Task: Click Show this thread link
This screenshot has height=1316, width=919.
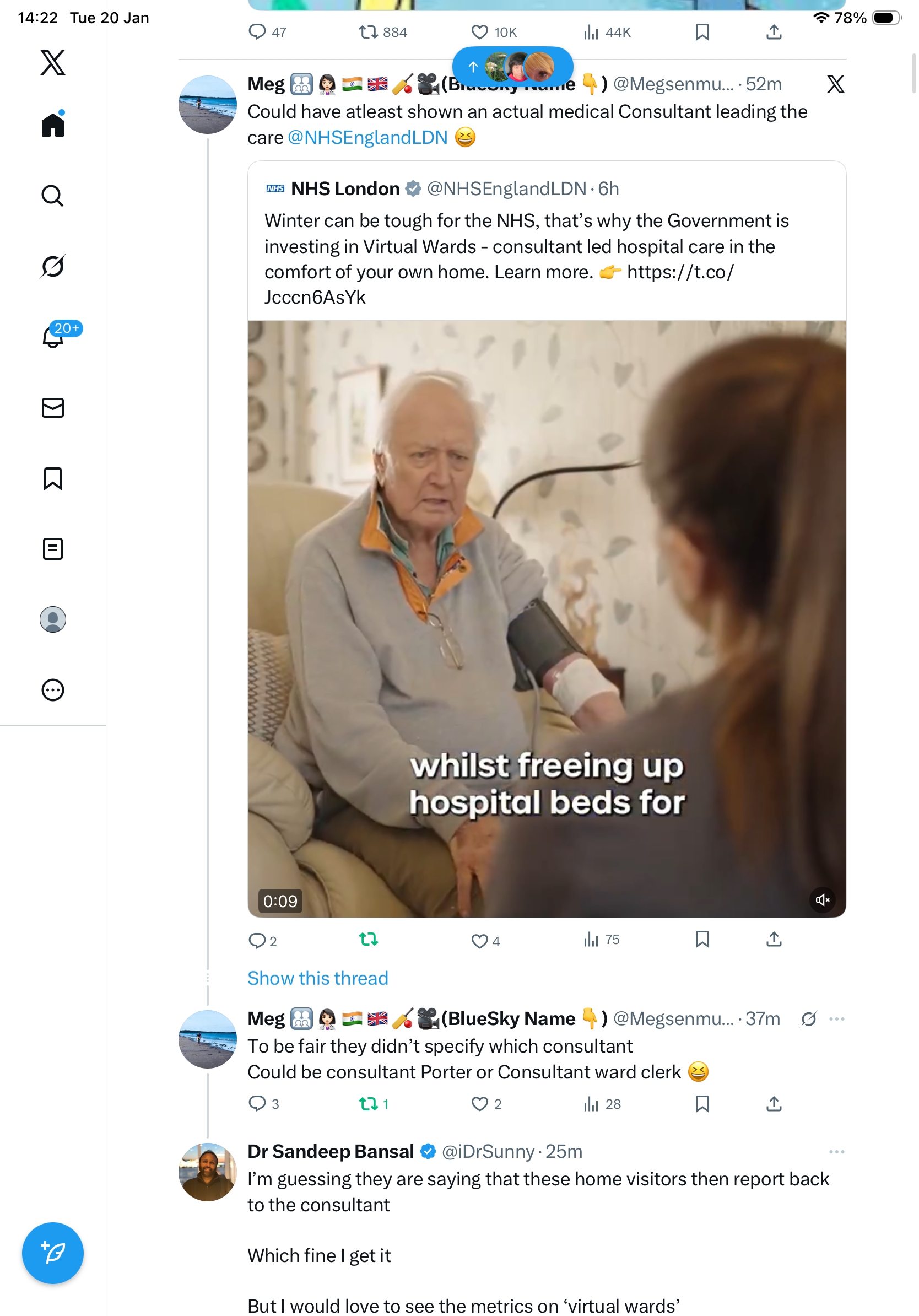Action: click(x=317, y=978)
